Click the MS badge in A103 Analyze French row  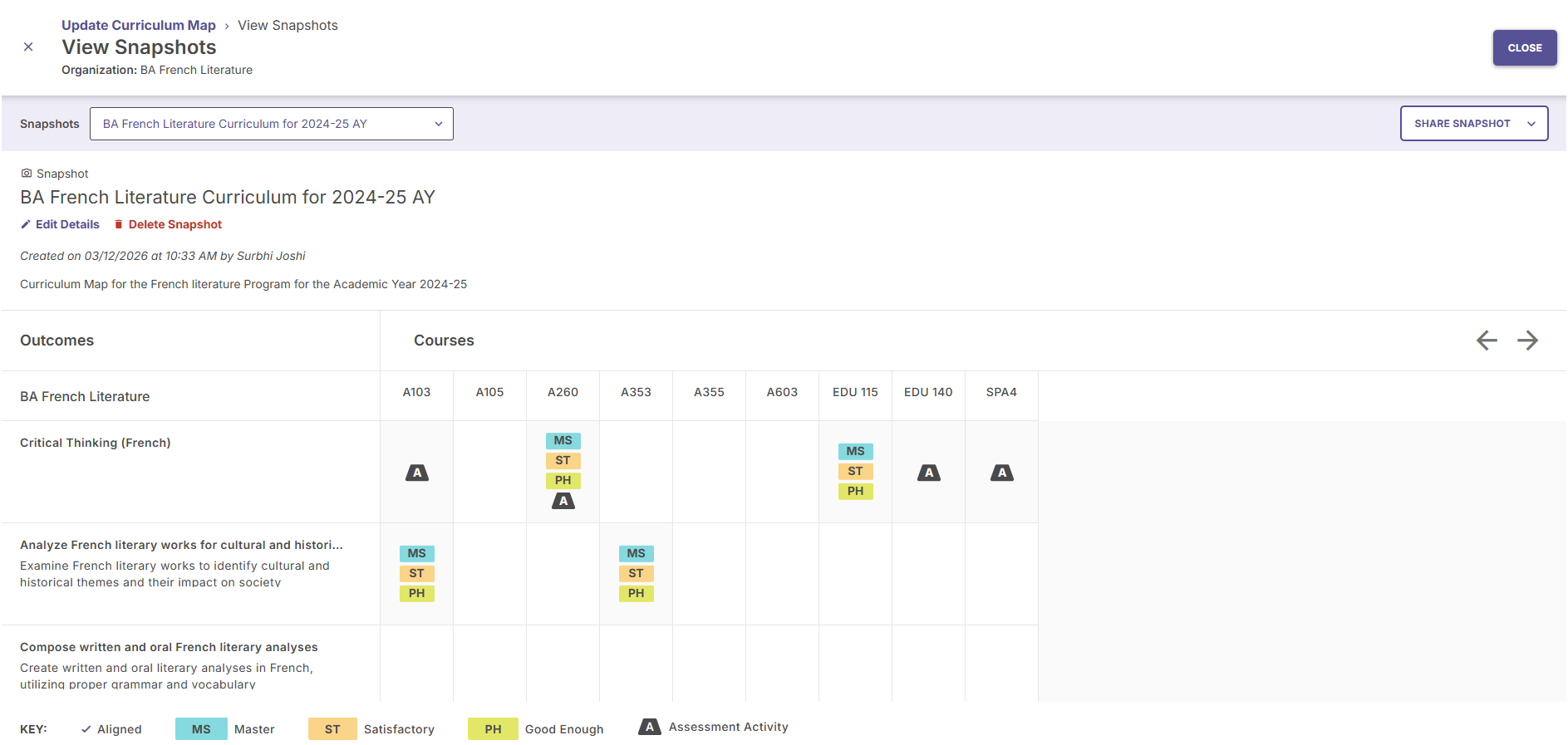[x=417, y=554]
